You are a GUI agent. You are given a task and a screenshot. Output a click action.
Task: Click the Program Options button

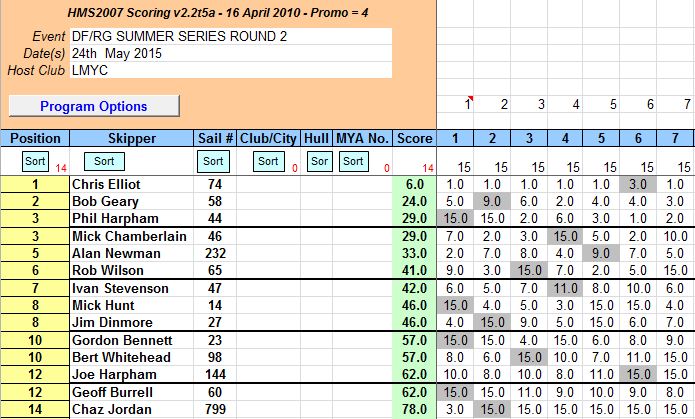(x=94, y=106)
